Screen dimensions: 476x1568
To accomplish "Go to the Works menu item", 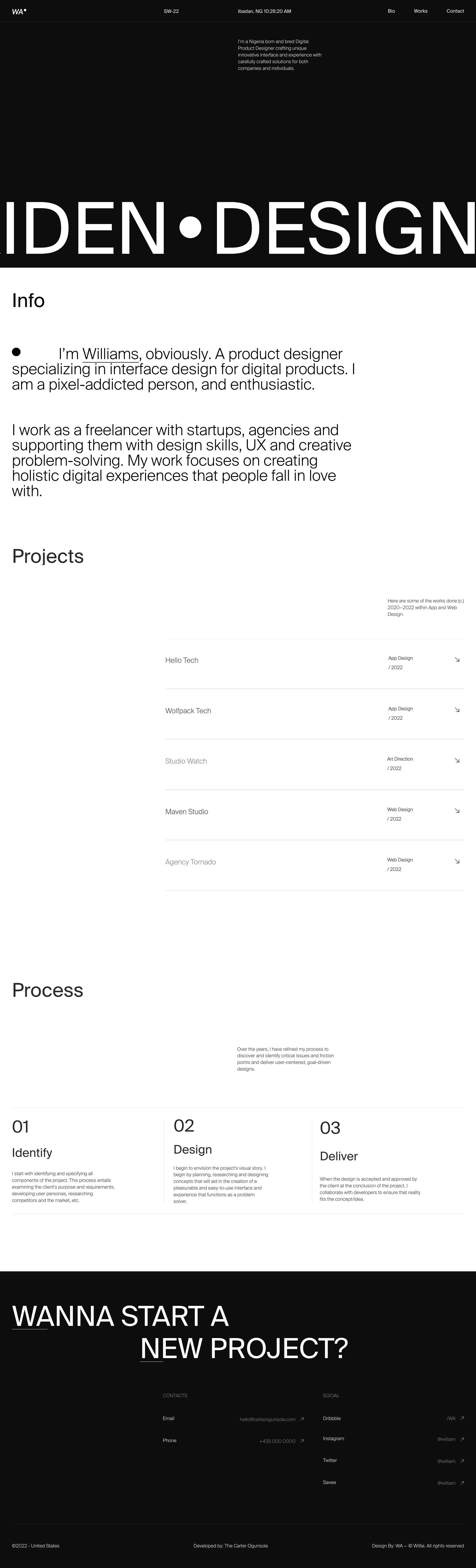I will click(421, 10).
